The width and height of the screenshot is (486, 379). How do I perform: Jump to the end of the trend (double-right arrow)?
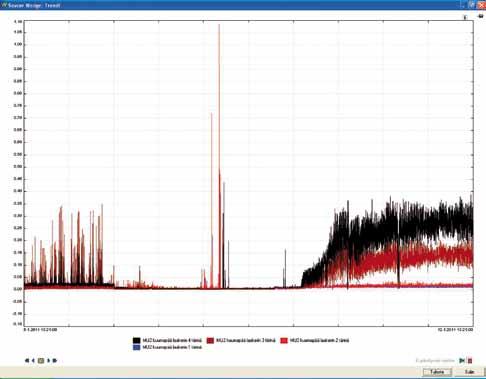55,360
